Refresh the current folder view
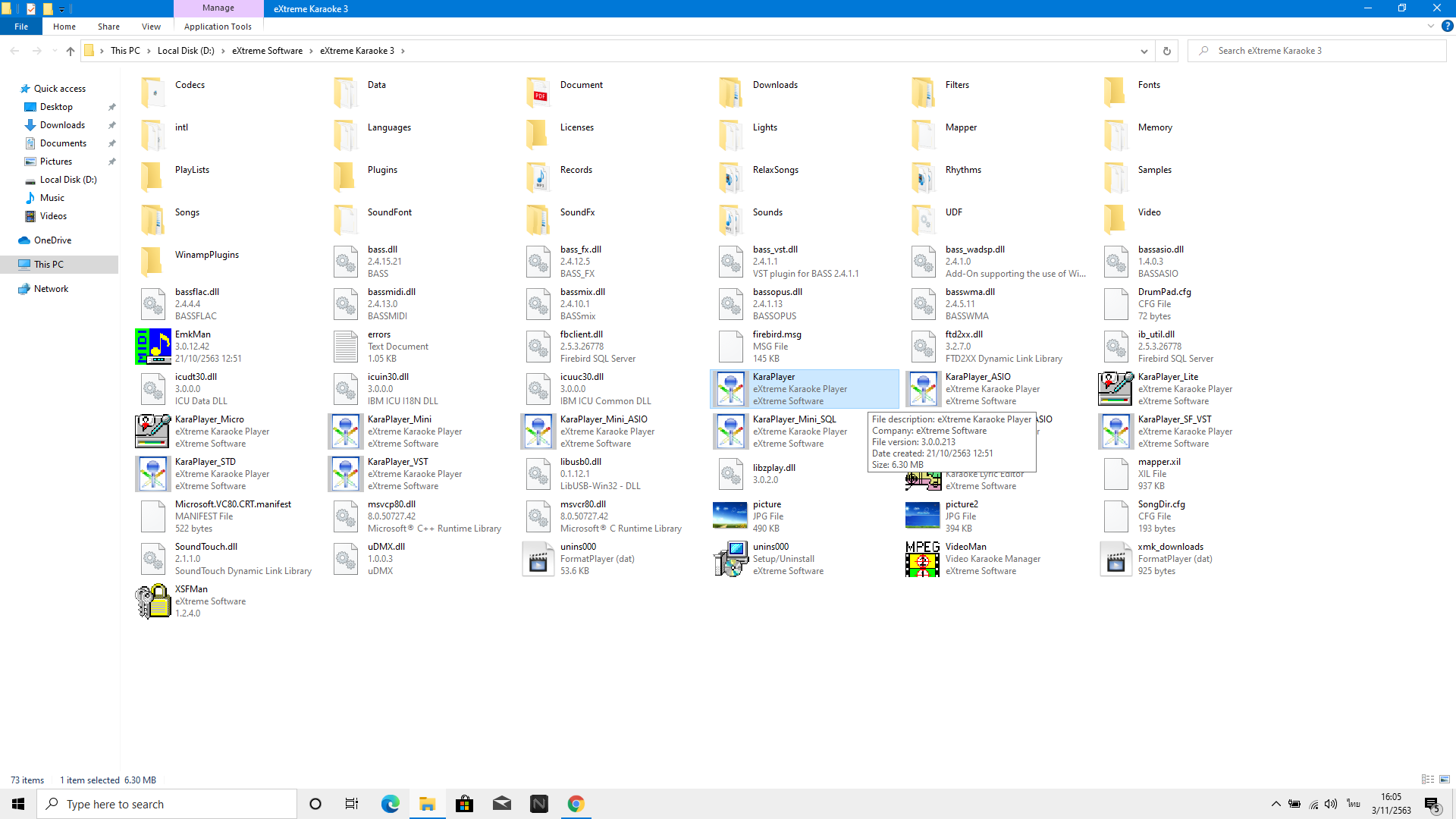This screenshot has width=1456, height=819. (x=1166, y=51)
